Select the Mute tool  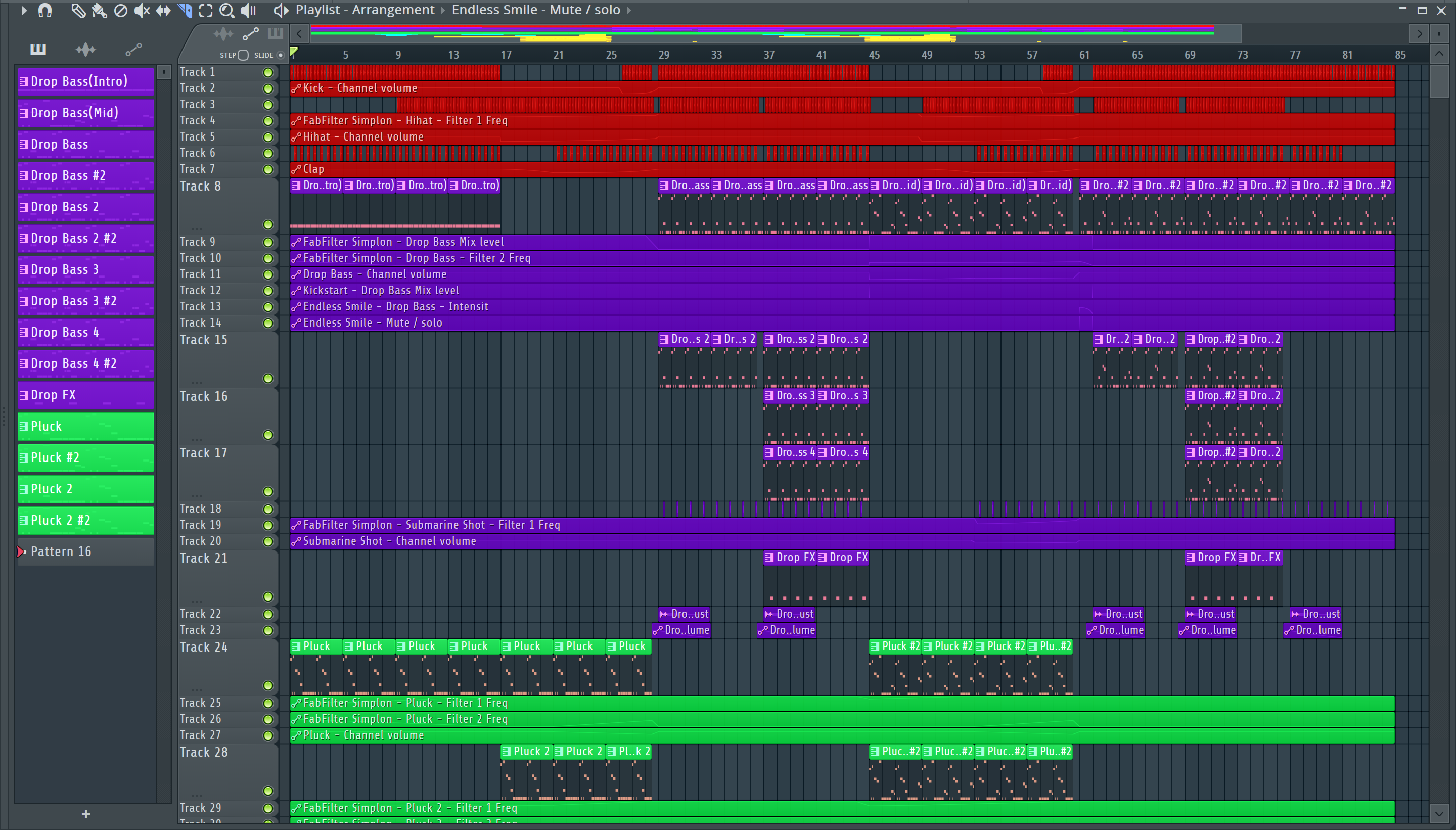142,10
